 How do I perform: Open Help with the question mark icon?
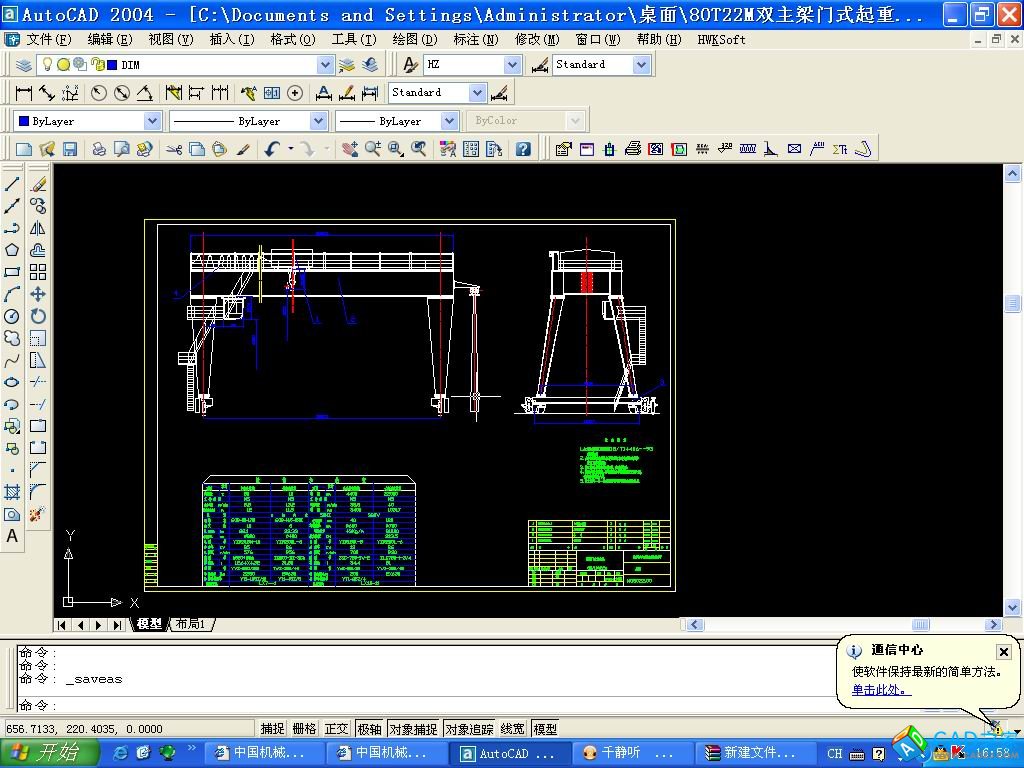pyautogui.click(x=522, y=149)
